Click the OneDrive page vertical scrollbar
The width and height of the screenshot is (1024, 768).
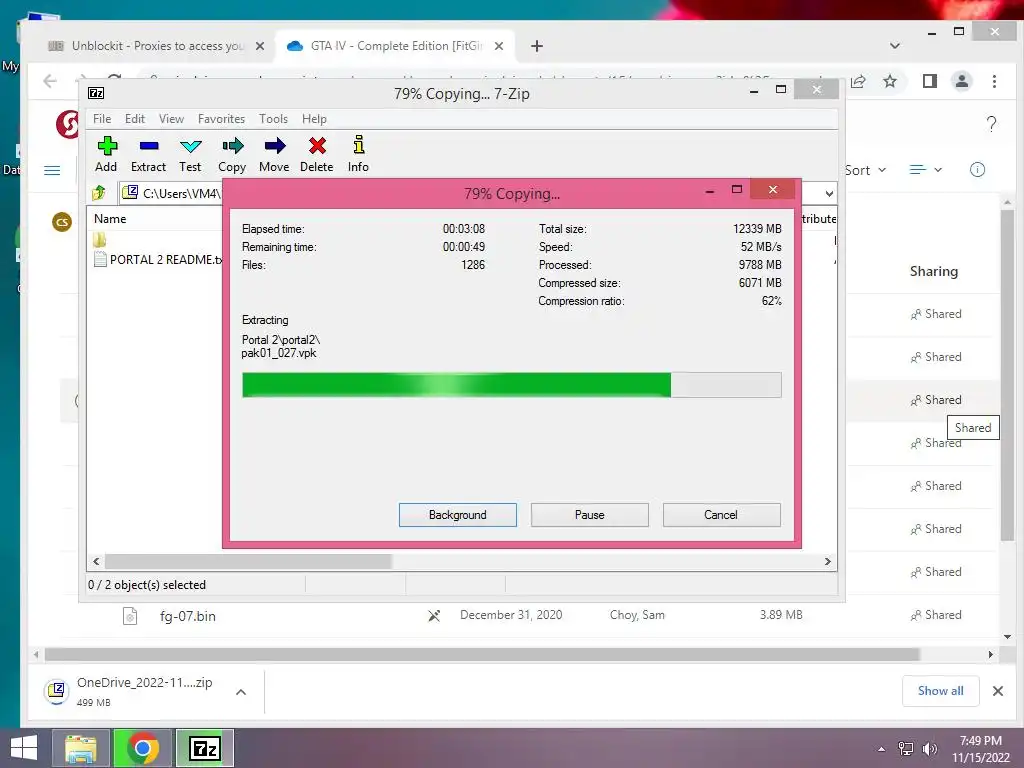(x=1006, y=375)
